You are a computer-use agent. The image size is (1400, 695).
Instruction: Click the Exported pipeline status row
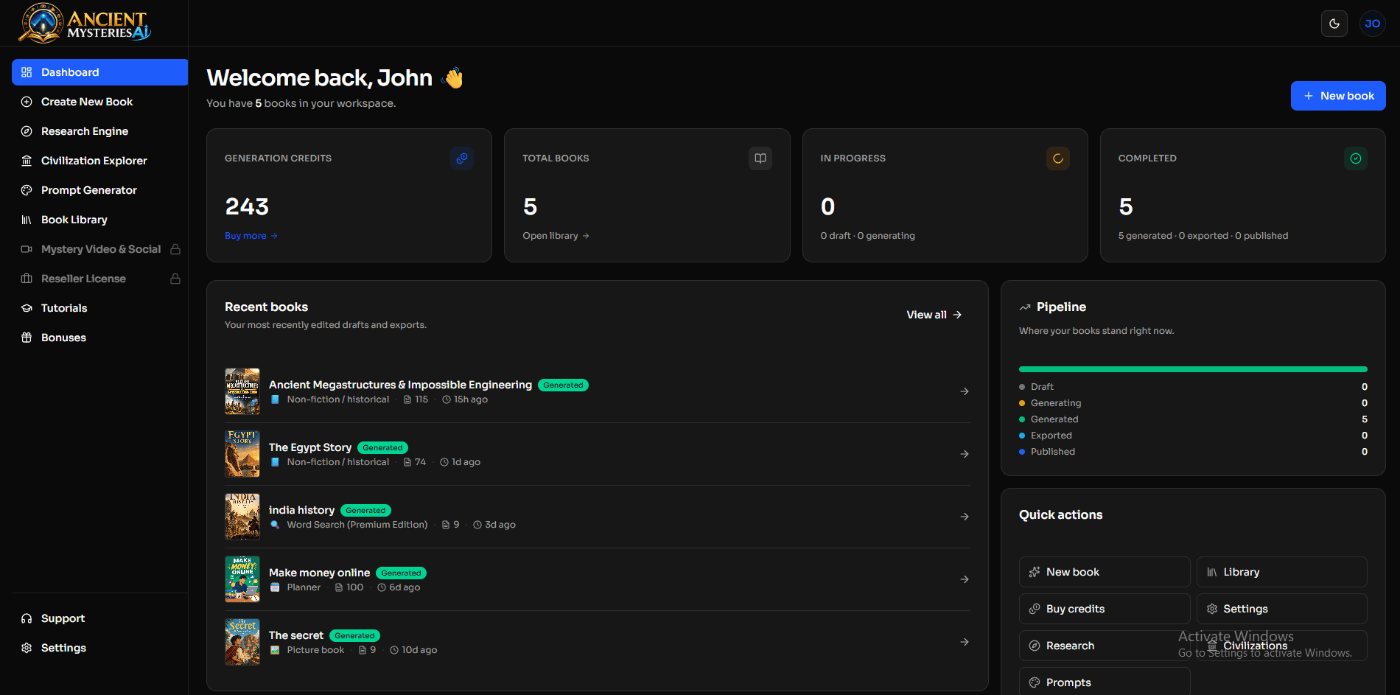[1193, 435]
